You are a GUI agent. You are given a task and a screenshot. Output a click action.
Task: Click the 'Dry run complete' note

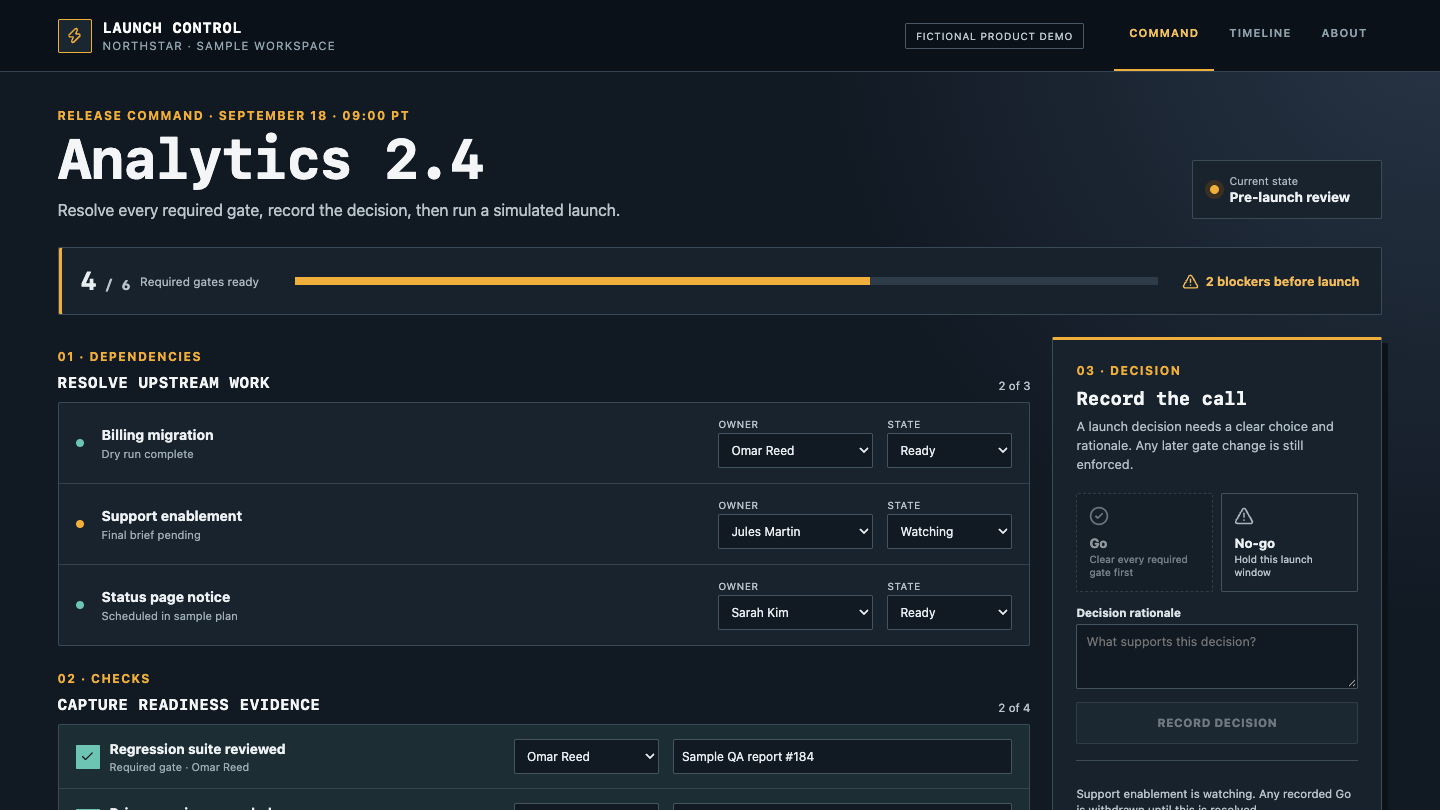click(x=147, y=454)
